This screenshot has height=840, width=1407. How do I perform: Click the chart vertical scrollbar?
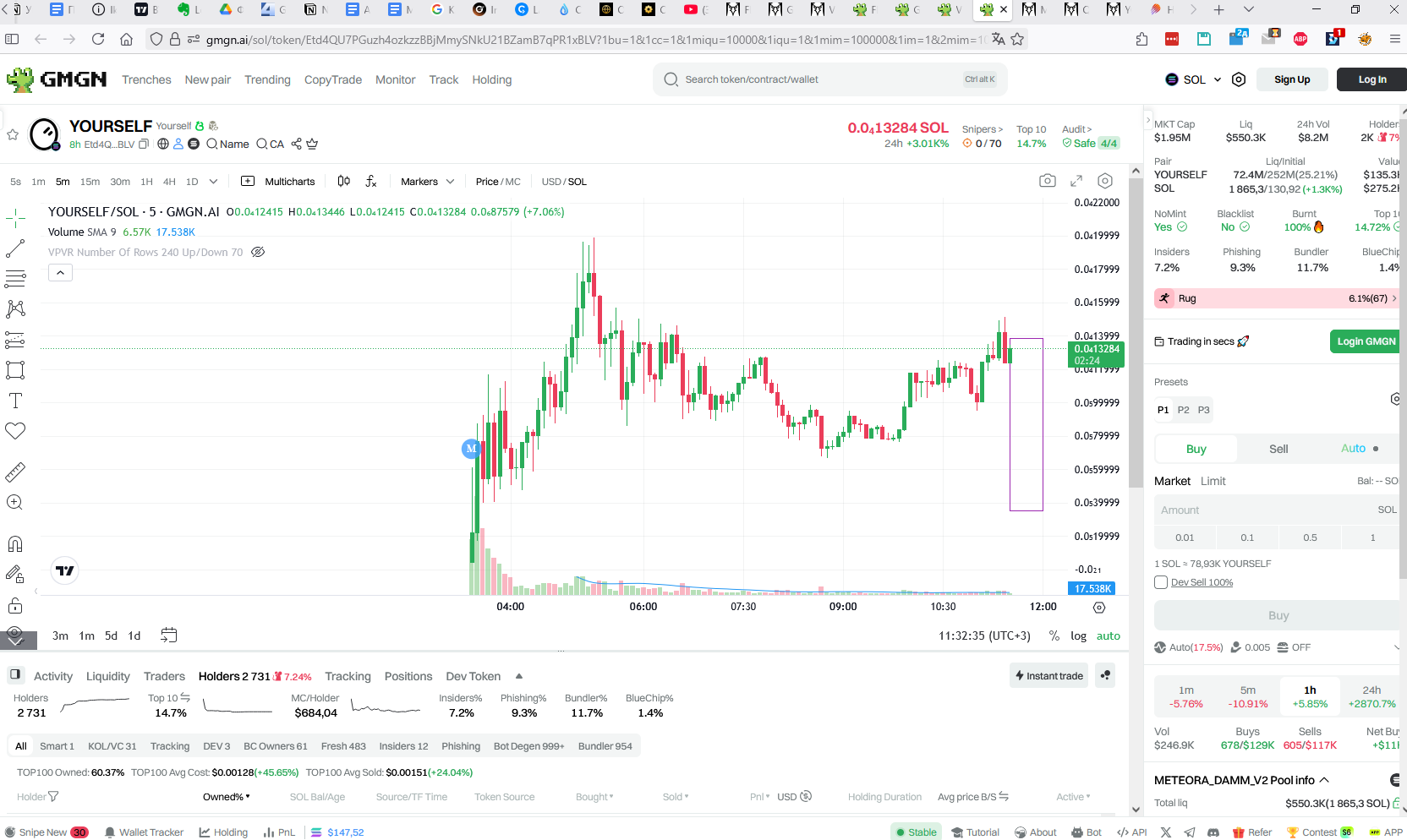click(1136, 334)
